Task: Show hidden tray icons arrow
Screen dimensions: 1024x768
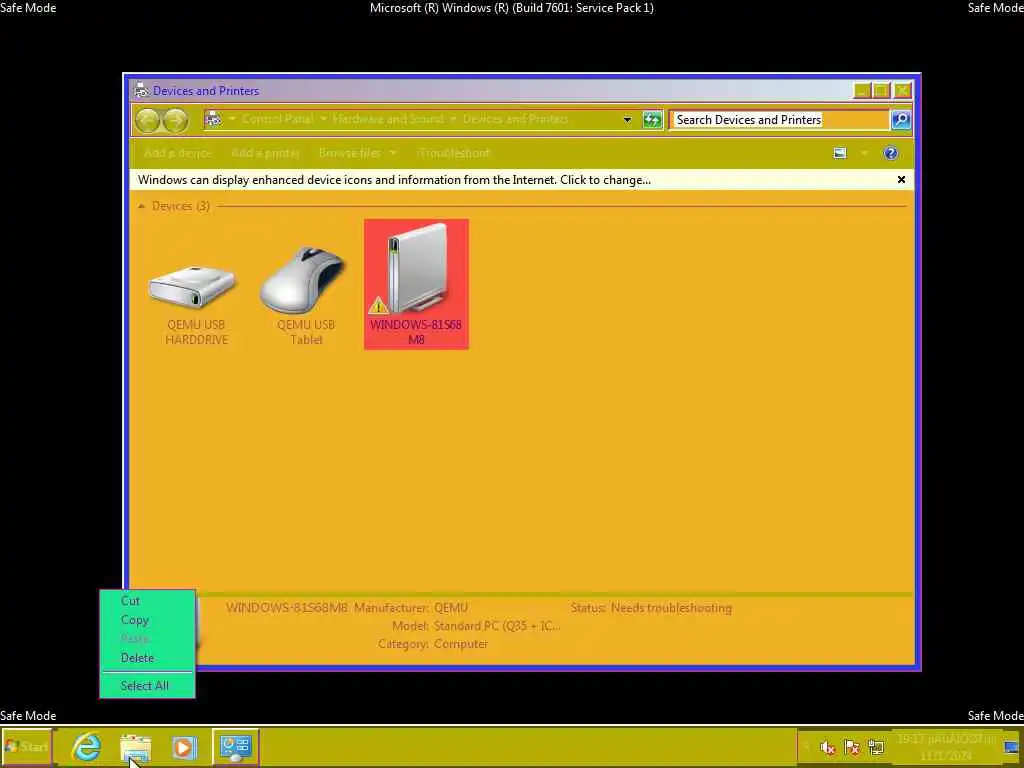Action: pyautogui.click(x=807, y=747)
